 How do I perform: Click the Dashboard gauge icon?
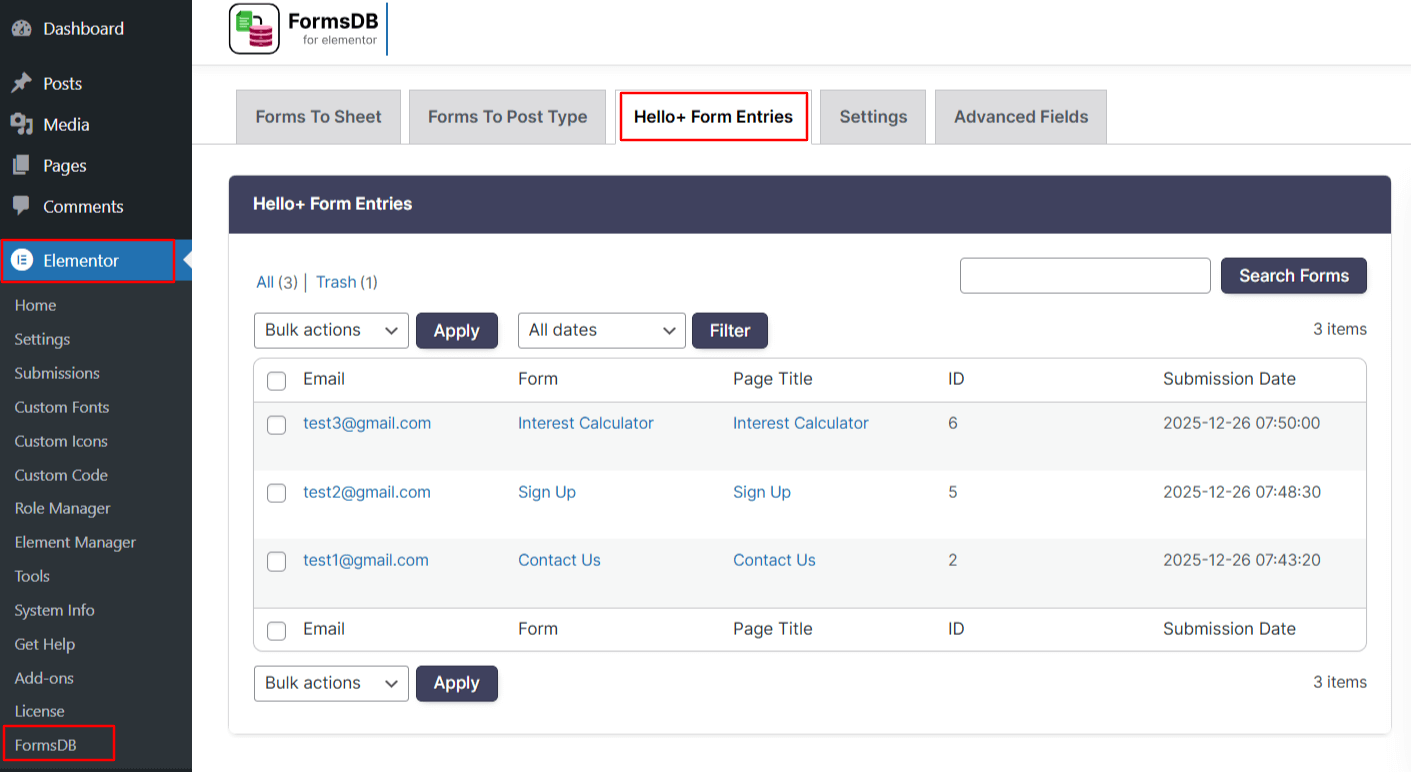21,28
